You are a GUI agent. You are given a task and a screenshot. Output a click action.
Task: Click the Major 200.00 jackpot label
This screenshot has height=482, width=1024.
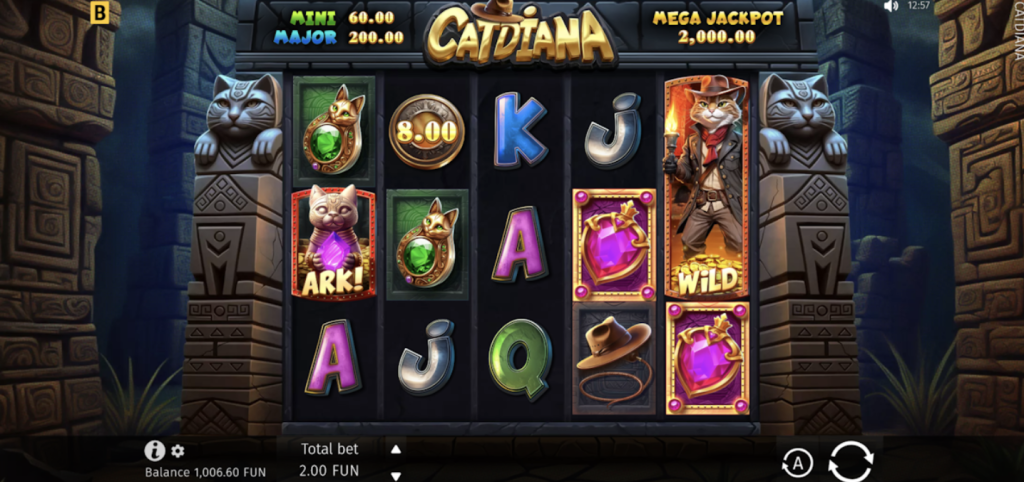(338, 37)
